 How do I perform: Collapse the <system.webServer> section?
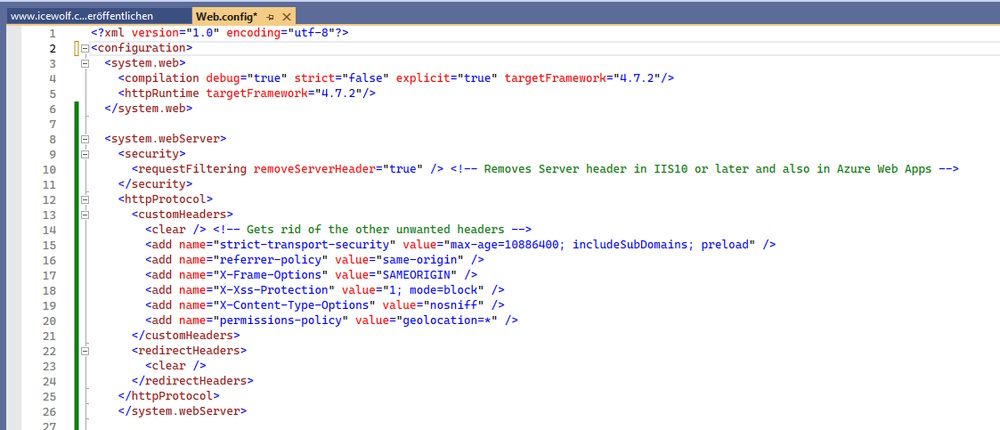[x=85, y=139]
